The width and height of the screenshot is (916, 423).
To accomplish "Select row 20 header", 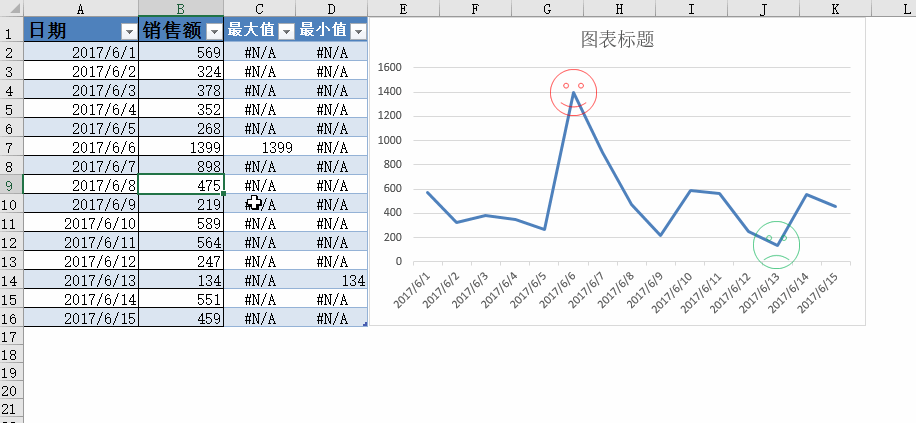I will click(x=11, y=391).
